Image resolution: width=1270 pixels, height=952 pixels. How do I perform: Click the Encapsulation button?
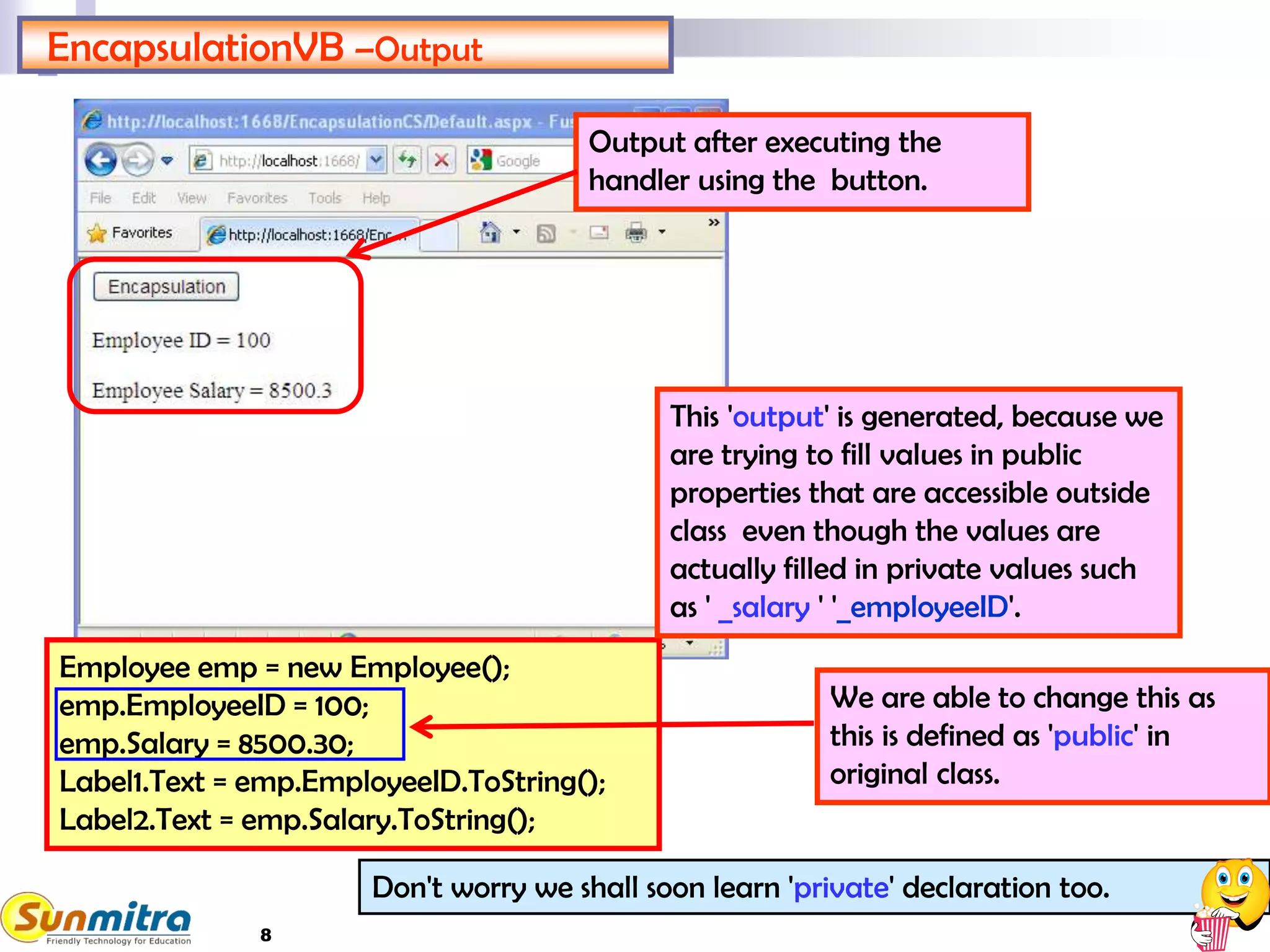click(x=166, y=287)
